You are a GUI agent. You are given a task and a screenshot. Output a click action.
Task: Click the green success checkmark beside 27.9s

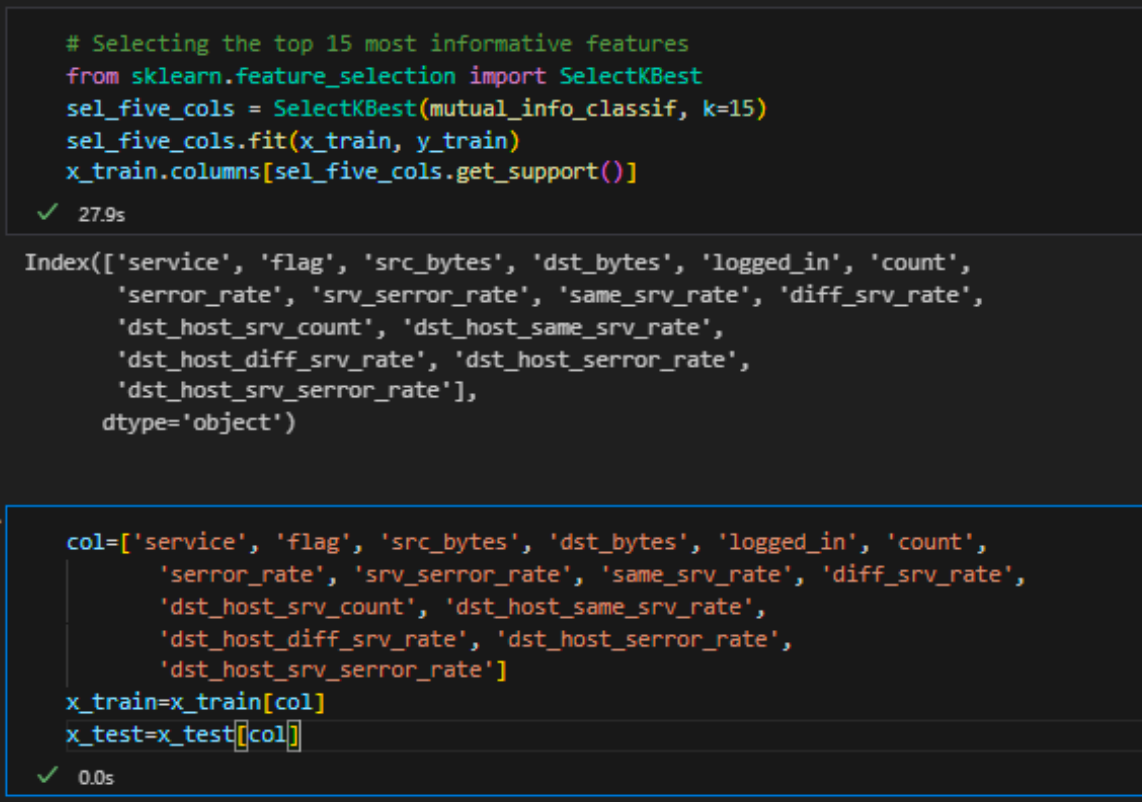click(x=45, y=213)
